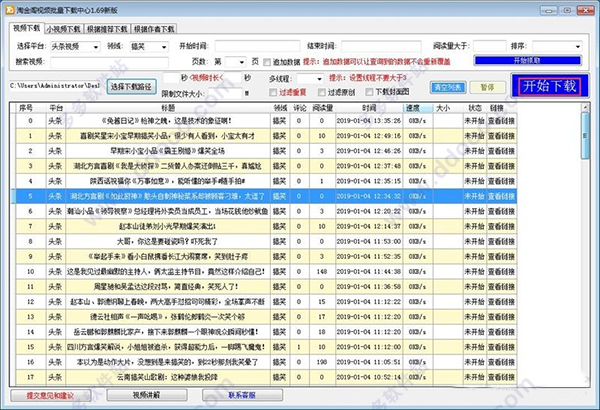Click the 阅读量 column header
The height and width of the screenshot is (410, 600).
coord(322,108)
